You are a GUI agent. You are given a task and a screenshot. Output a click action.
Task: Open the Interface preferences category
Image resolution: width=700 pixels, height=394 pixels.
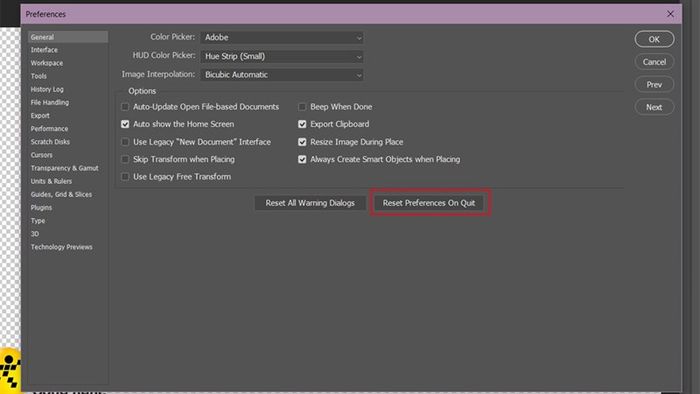pos(44,50)
